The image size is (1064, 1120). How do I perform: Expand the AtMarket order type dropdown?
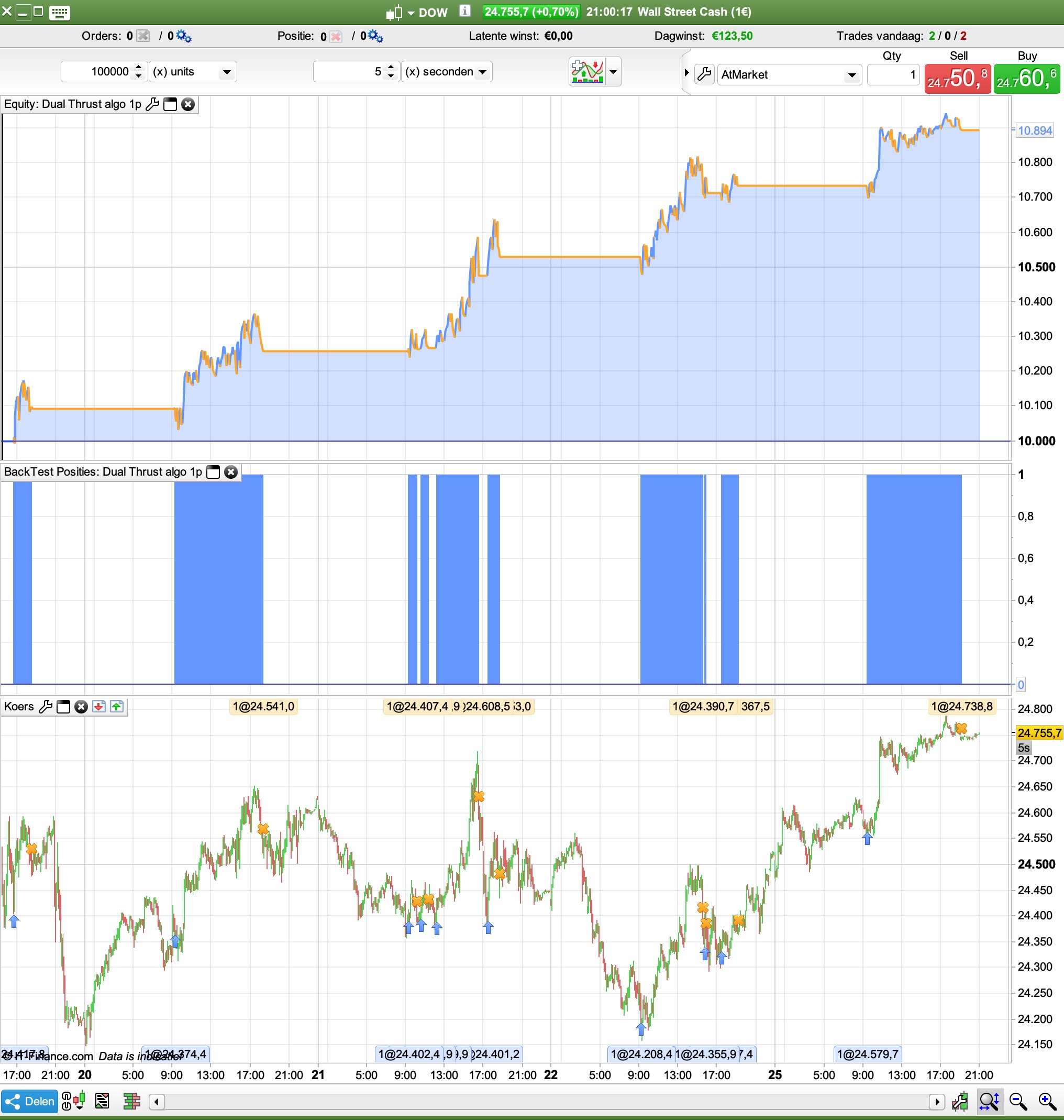[851, 75]
